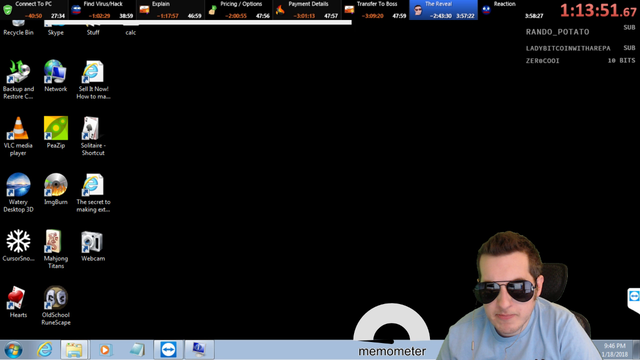640x360 pixels.
Task: Launch OldSchool RuneScape shortcut
Action: [56, 305]
